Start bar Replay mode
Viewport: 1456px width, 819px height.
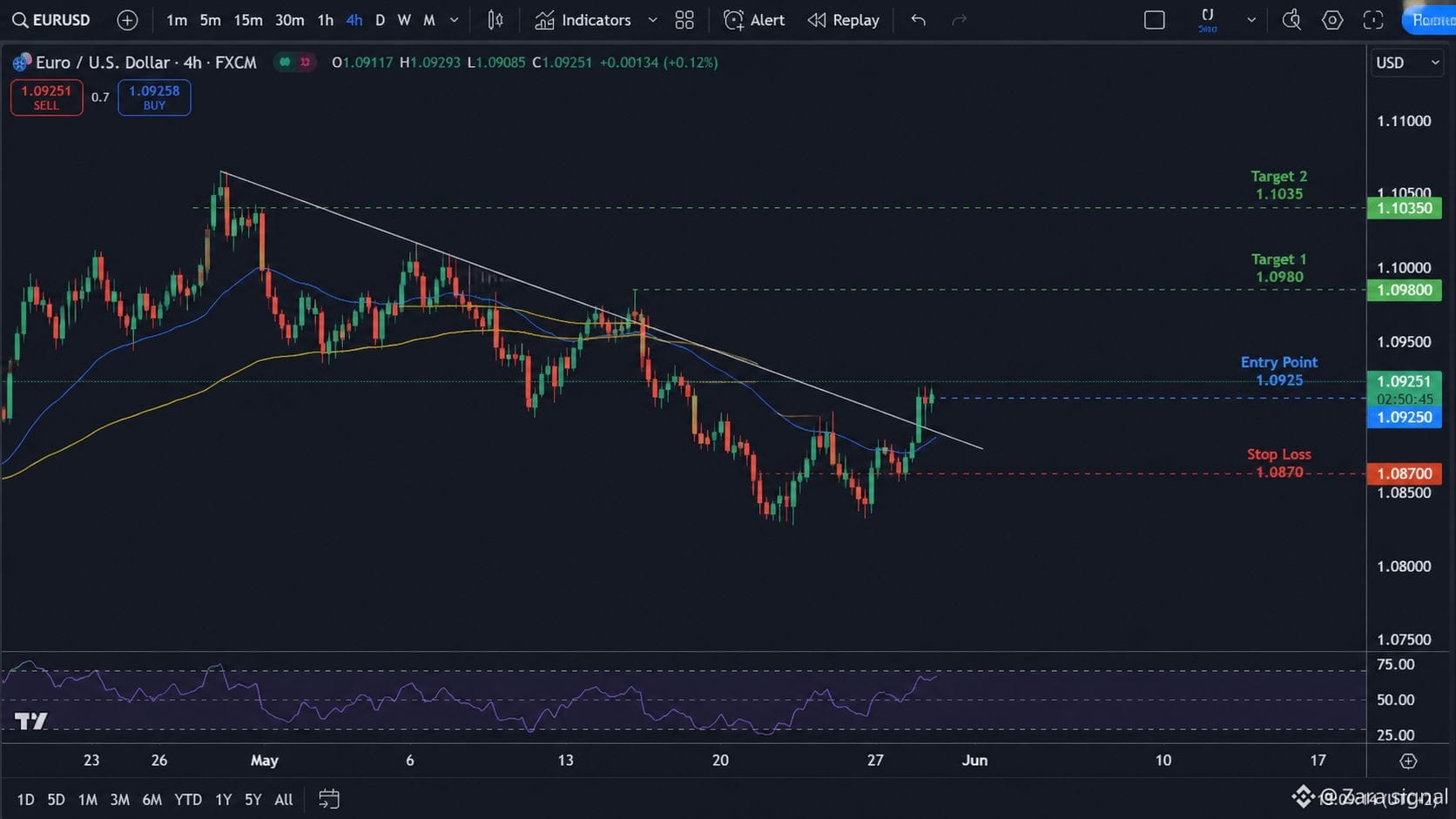tap(844, 19)
